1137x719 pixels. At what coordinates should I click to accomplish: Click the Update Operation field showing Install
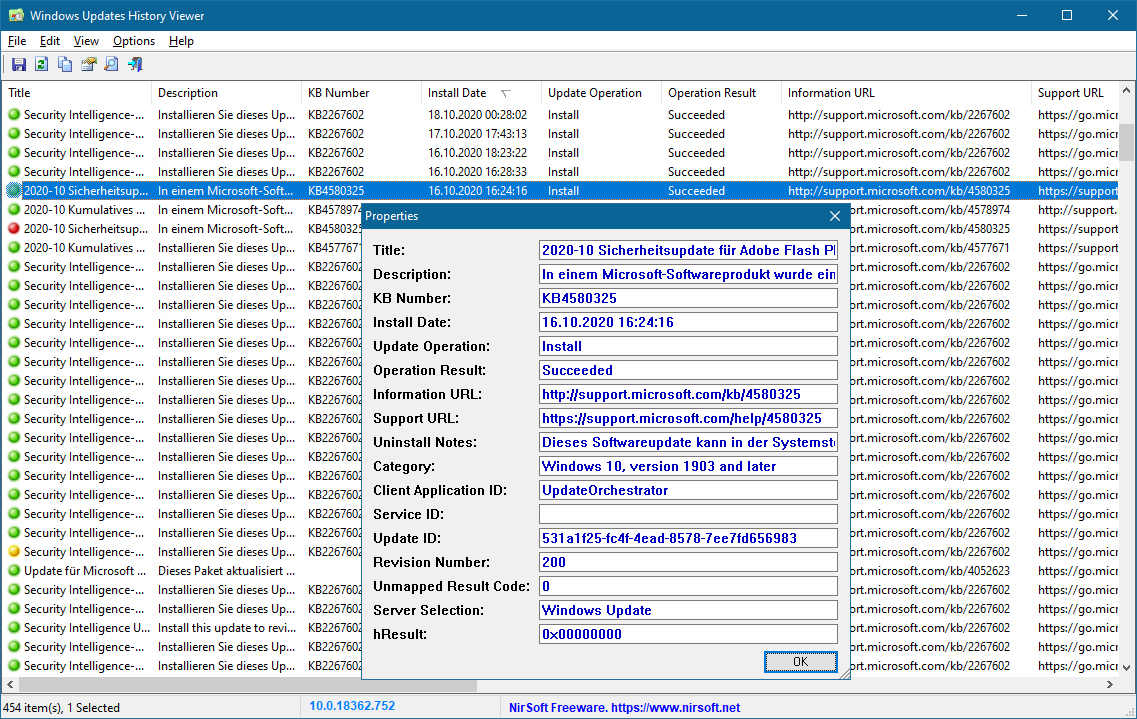coord(688,346)
